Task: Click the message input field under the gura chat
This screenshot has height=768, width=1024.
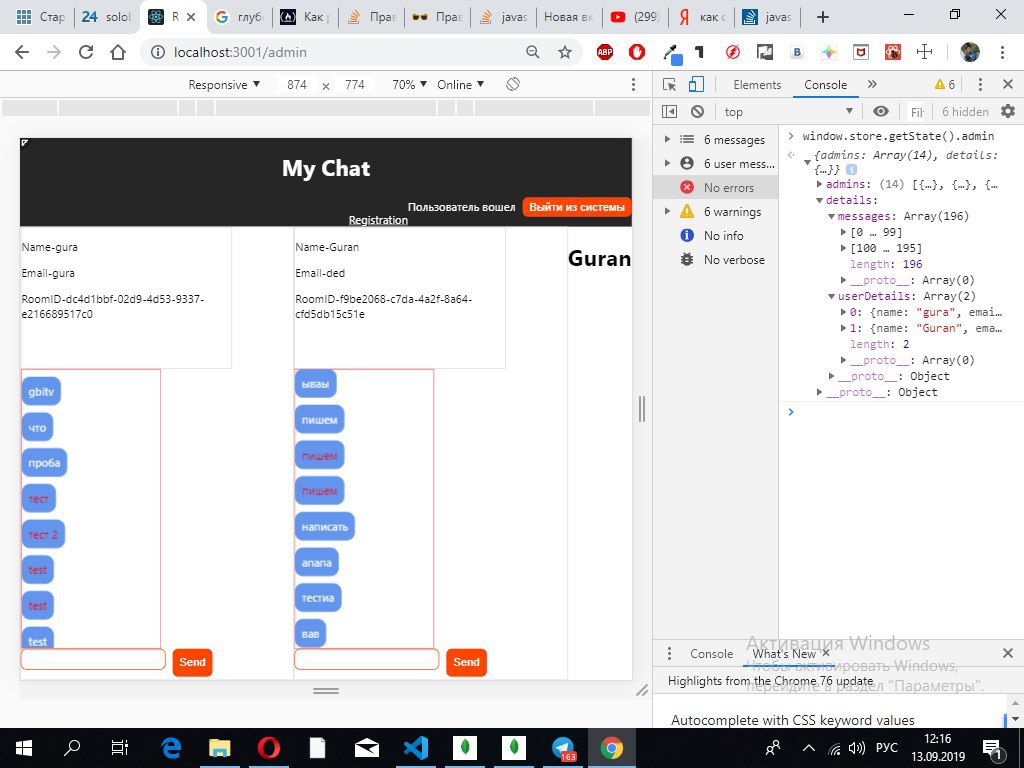Action: coord(93,660)
